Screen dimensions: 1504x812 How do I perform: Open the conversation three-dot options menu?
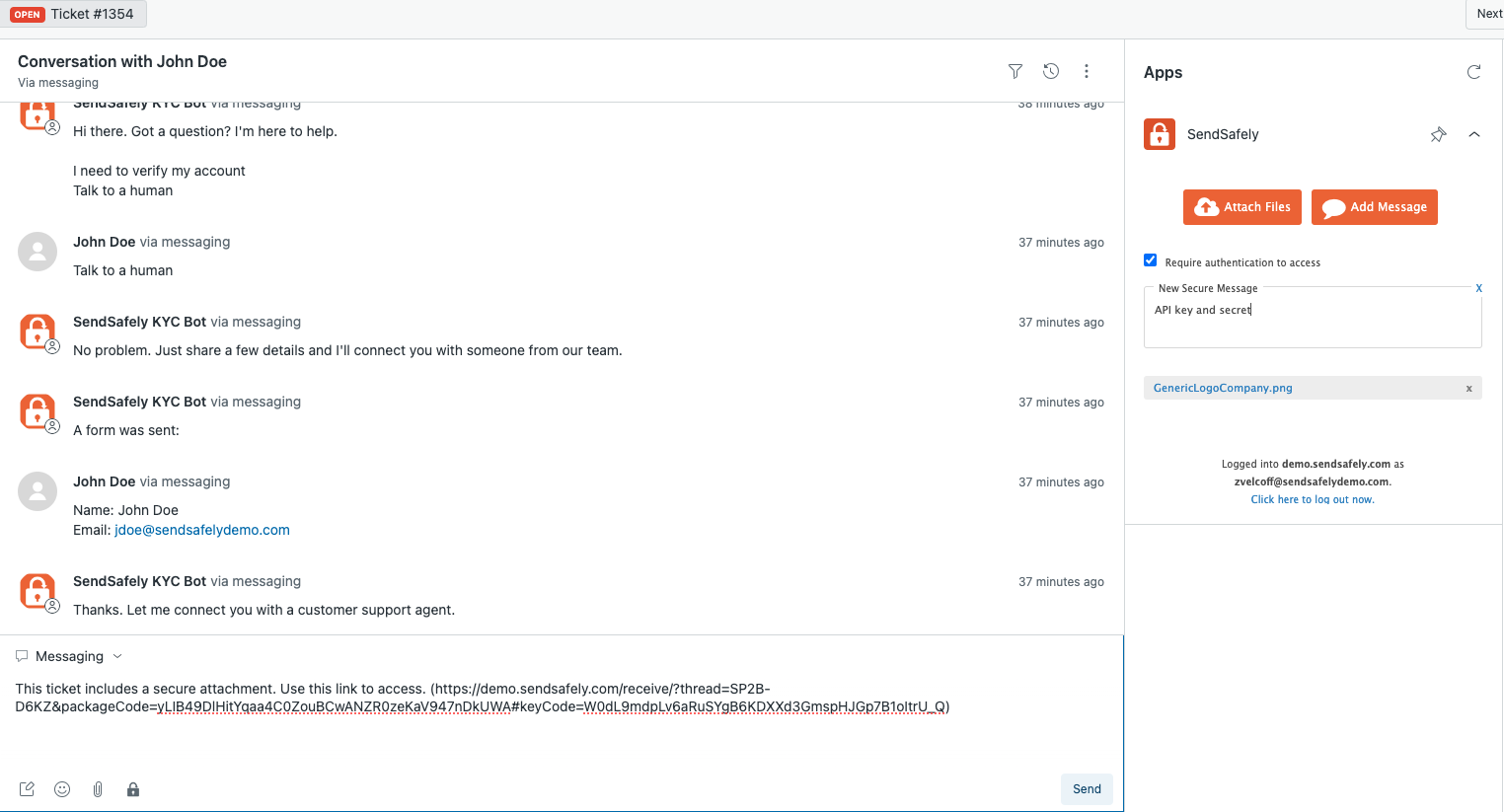tap(1087, 71)
